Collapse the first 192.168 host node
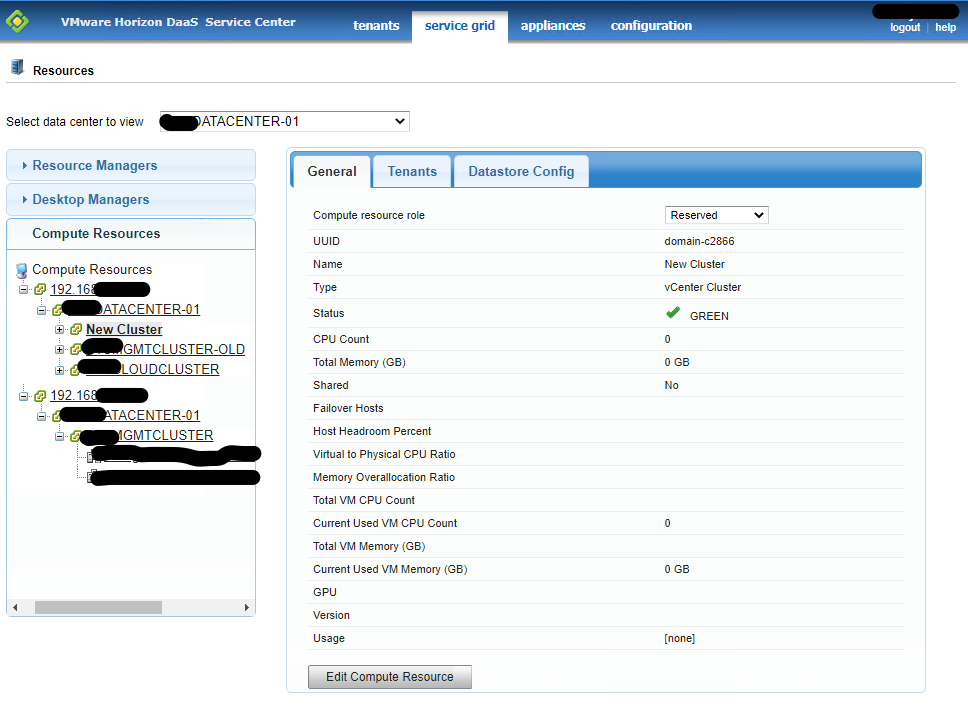The image size is (968, 705). tap(23, 289)
